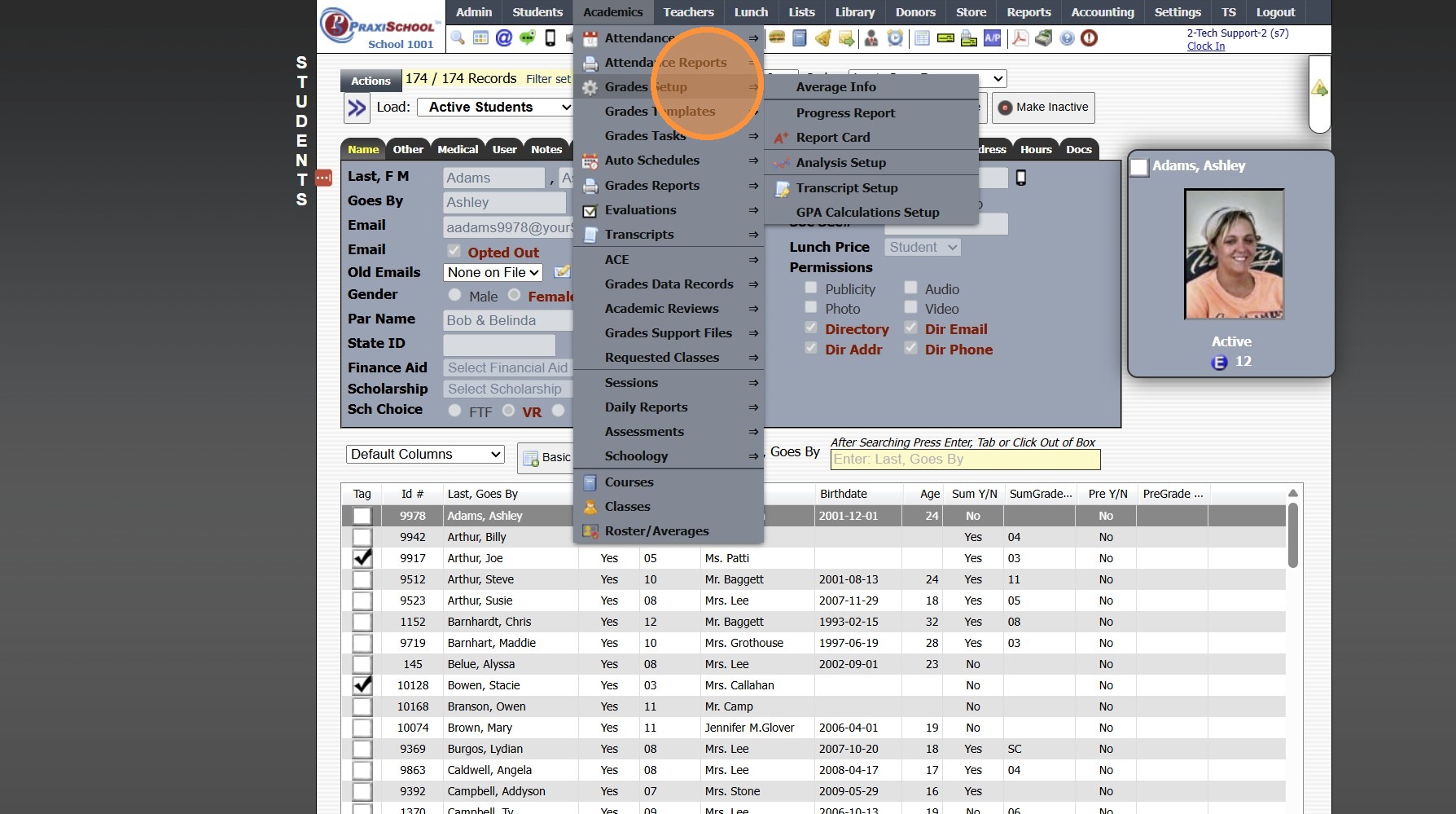Click the blue @ email icon
The image size is (1456, 814).
[x=504, y=37]
